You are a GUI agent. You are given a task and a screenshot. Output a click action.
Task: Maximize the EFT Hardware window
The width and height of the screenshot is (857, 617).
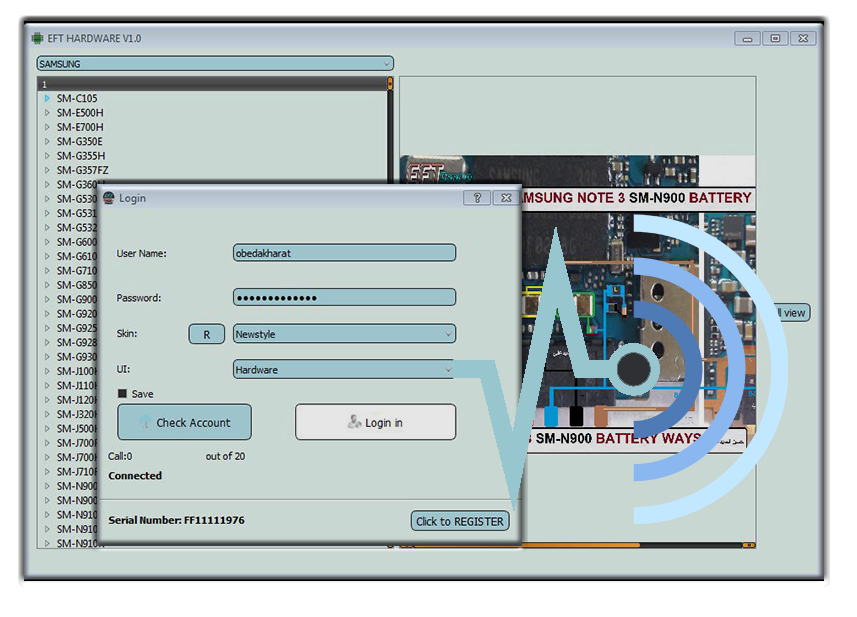click(x=775, y=38)
